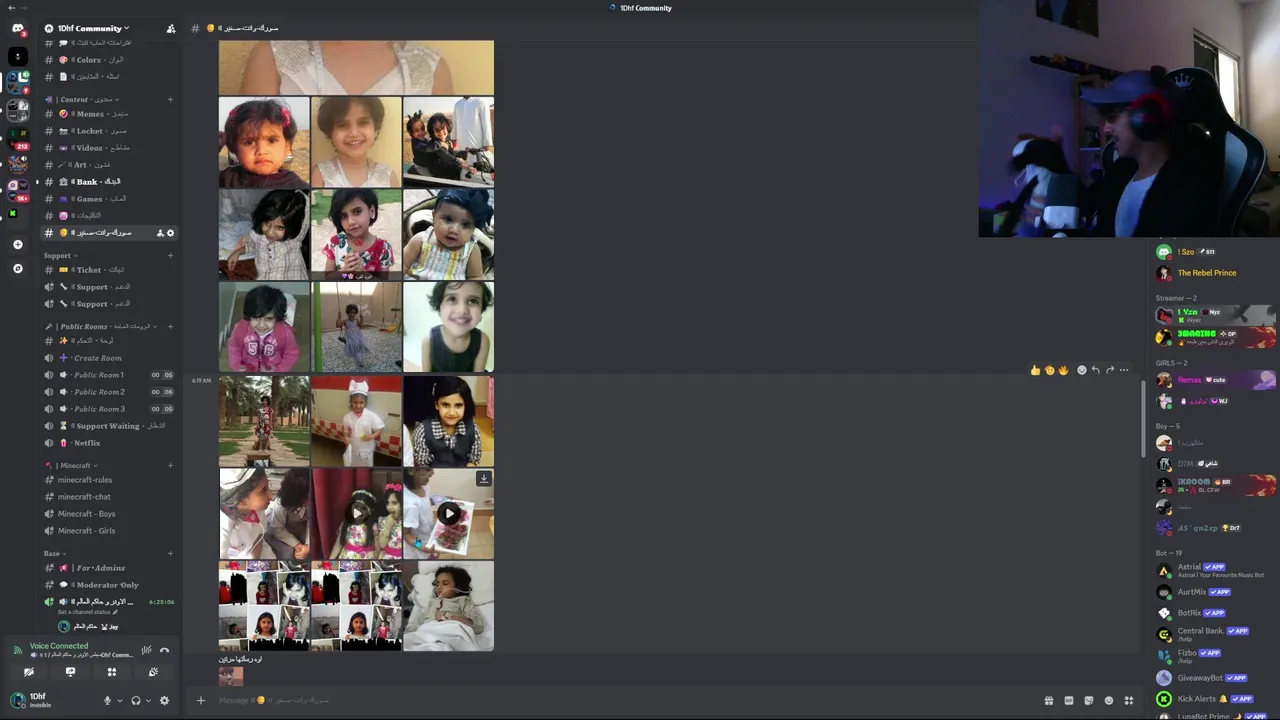Create channel in Minecraft category plus
Image resolution: width=1280 pixels, height=720 pixels.
[x=170, y=465]
